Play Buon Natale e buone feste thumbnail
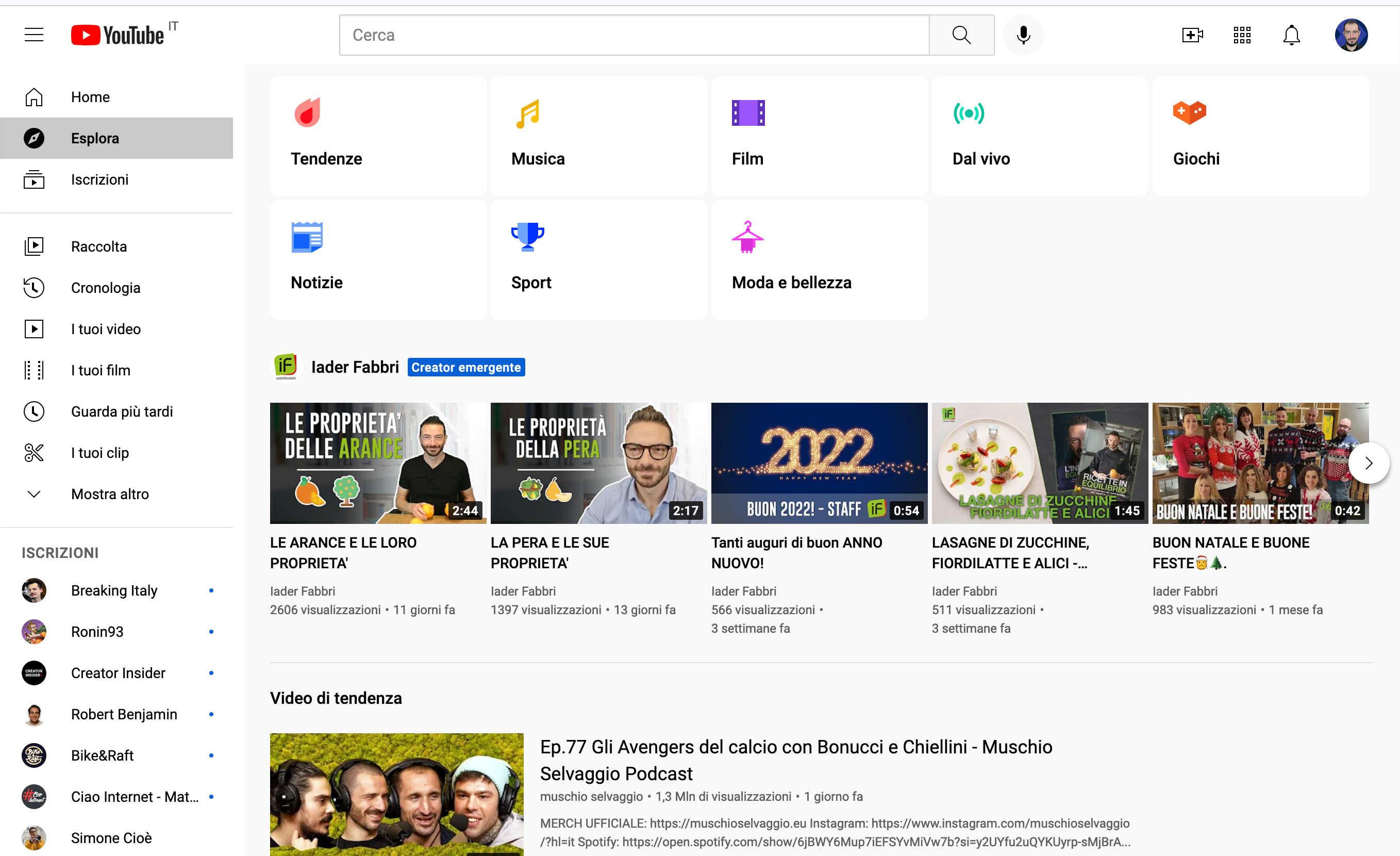Screen dimensions: 1400x856 1260,463
